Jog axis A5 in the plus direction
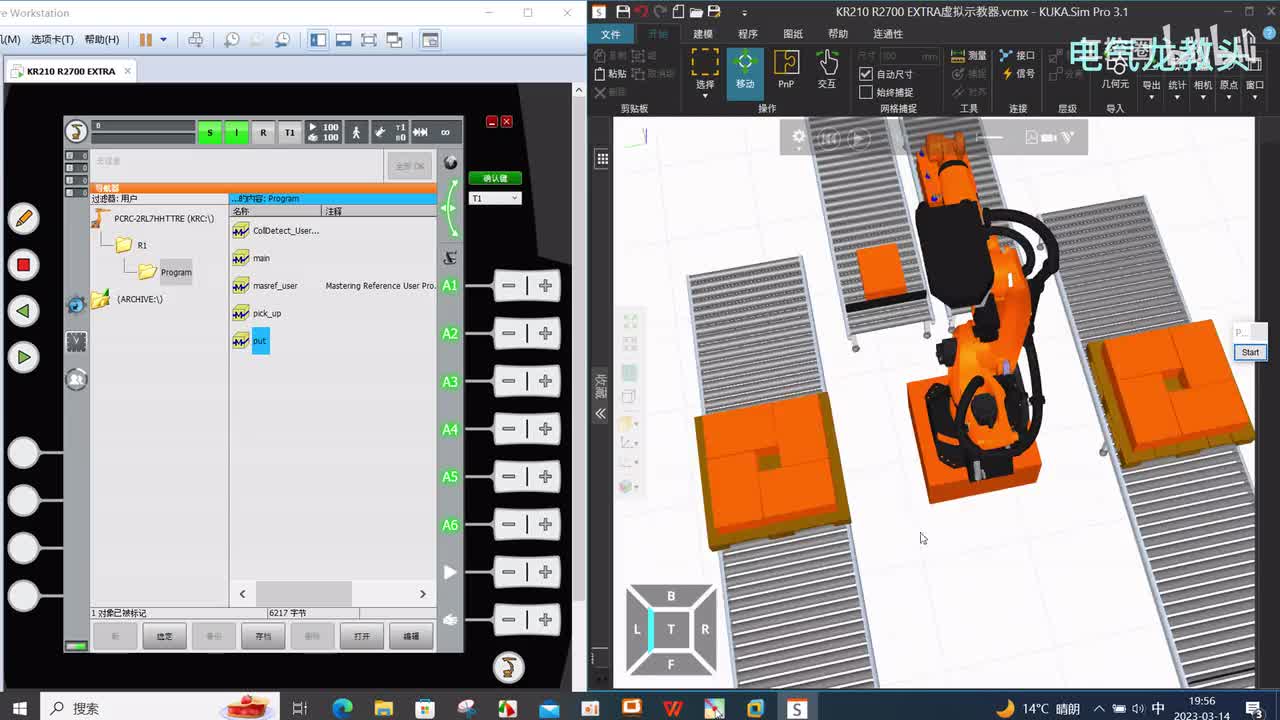Image resolution: width=1280 pixels, height=720 pixels. coord(545,476)
